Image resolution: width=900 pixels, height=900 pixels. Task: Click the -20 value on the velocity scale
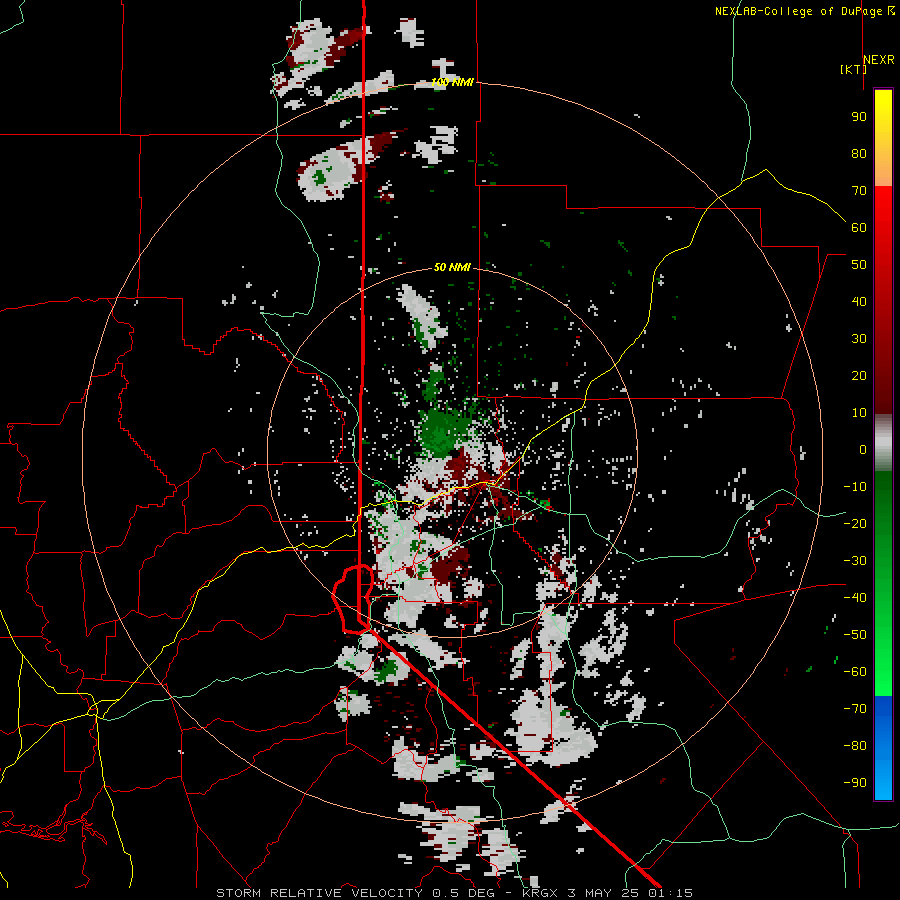pos(855,523)
